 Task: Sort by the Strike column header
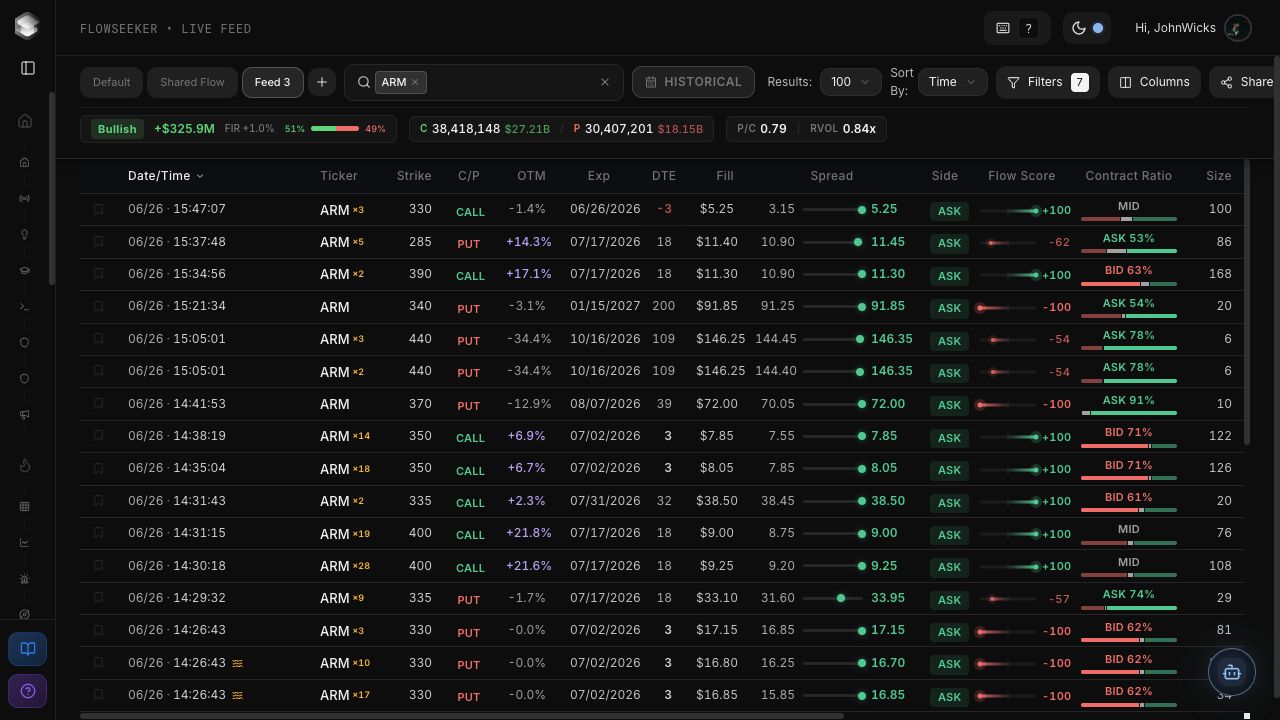click(x=414, y=176)
